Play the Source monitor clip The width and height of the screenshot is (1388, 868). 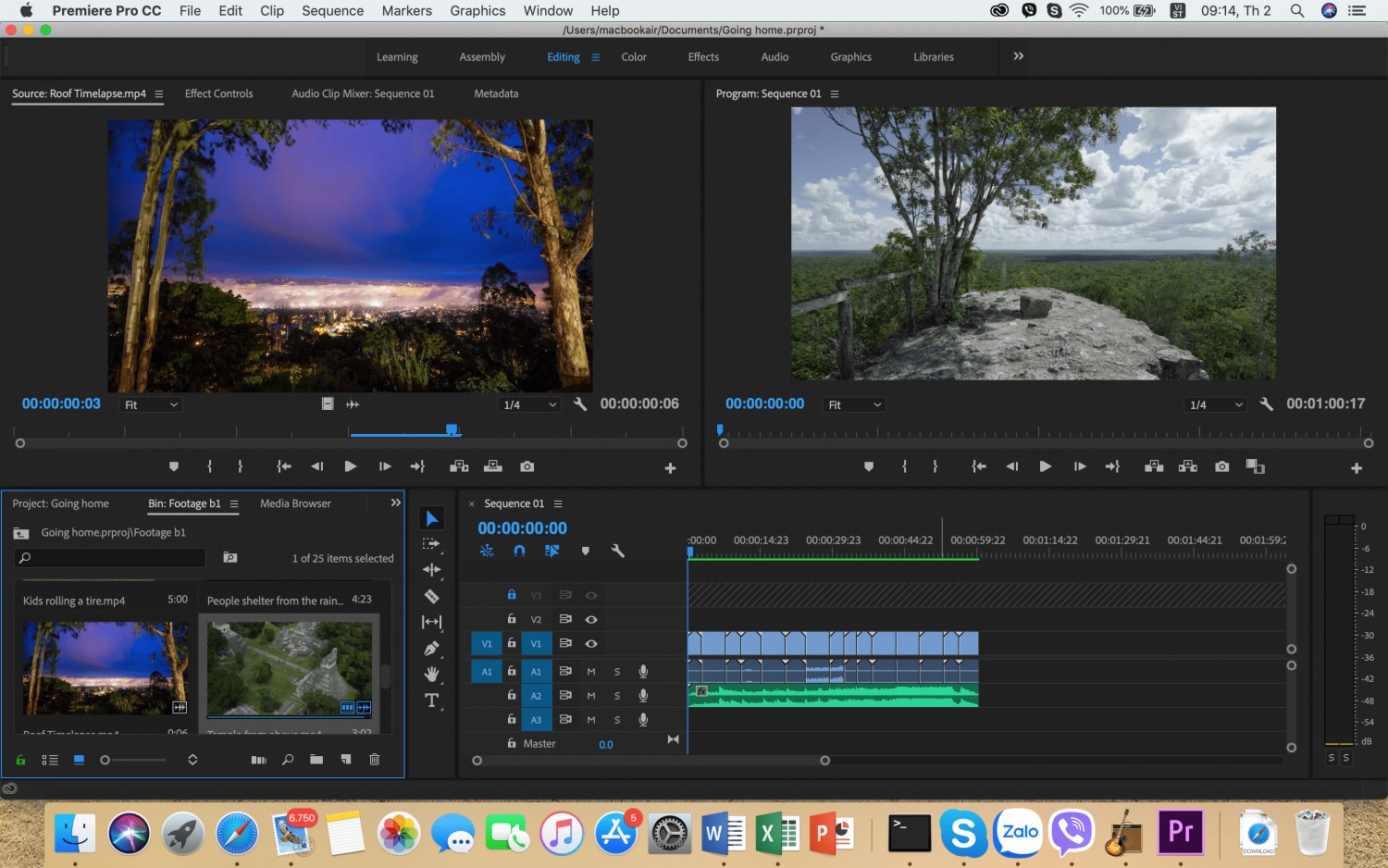(x=350, y=466)
